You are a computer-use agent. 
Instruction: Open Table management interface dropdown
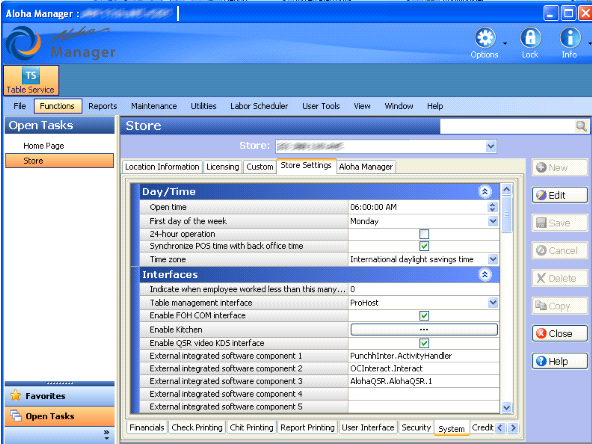[x=493, y=303]
